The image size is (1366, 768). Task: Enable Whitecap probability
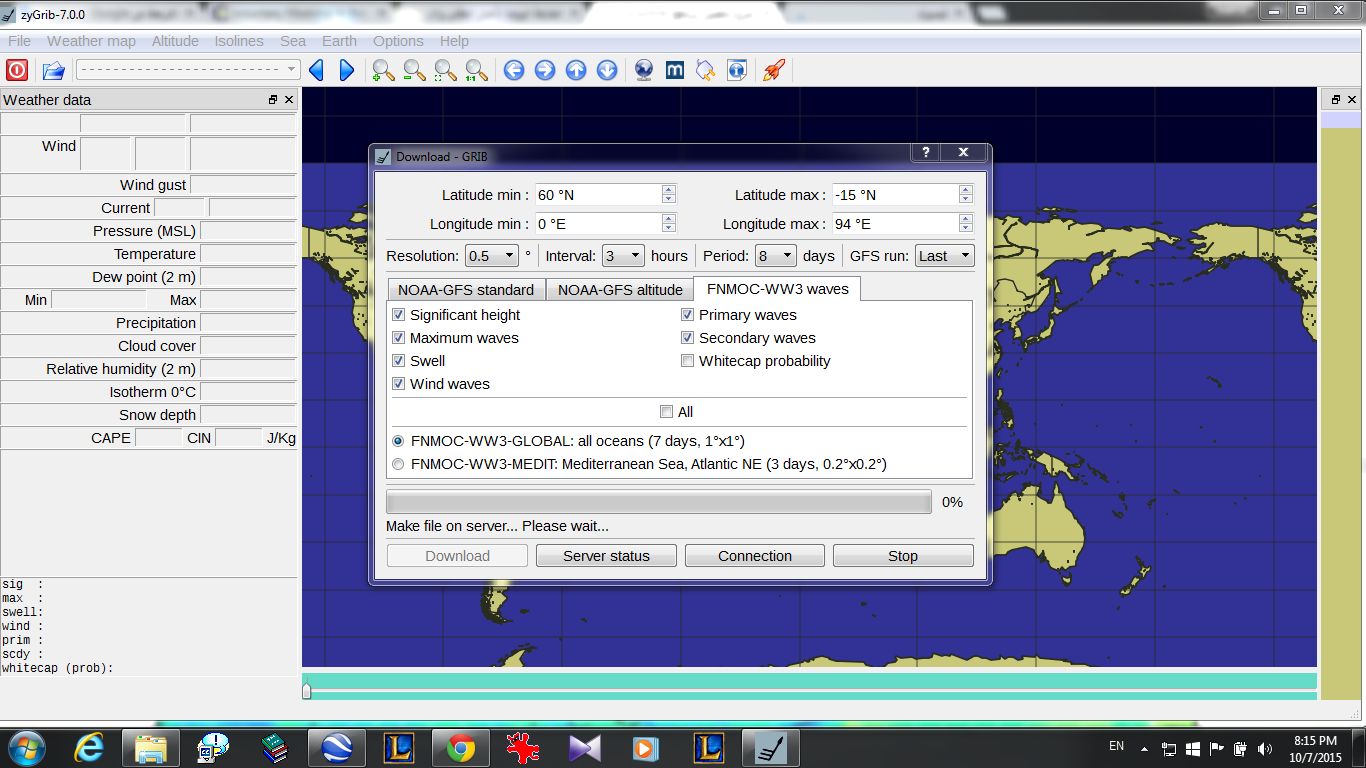point(688,361)
